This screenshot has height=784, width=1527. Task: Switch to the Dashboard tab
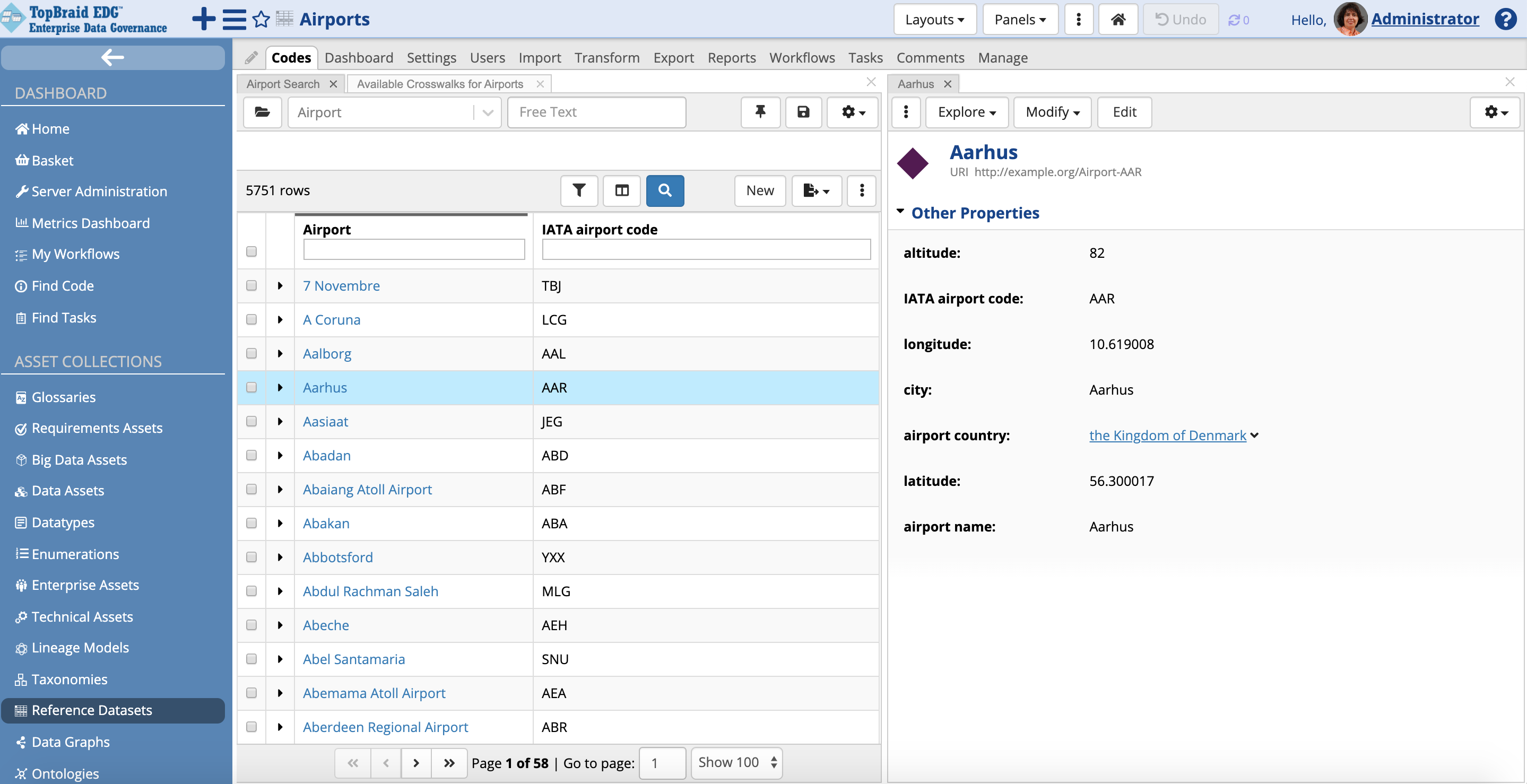point(359,57)
